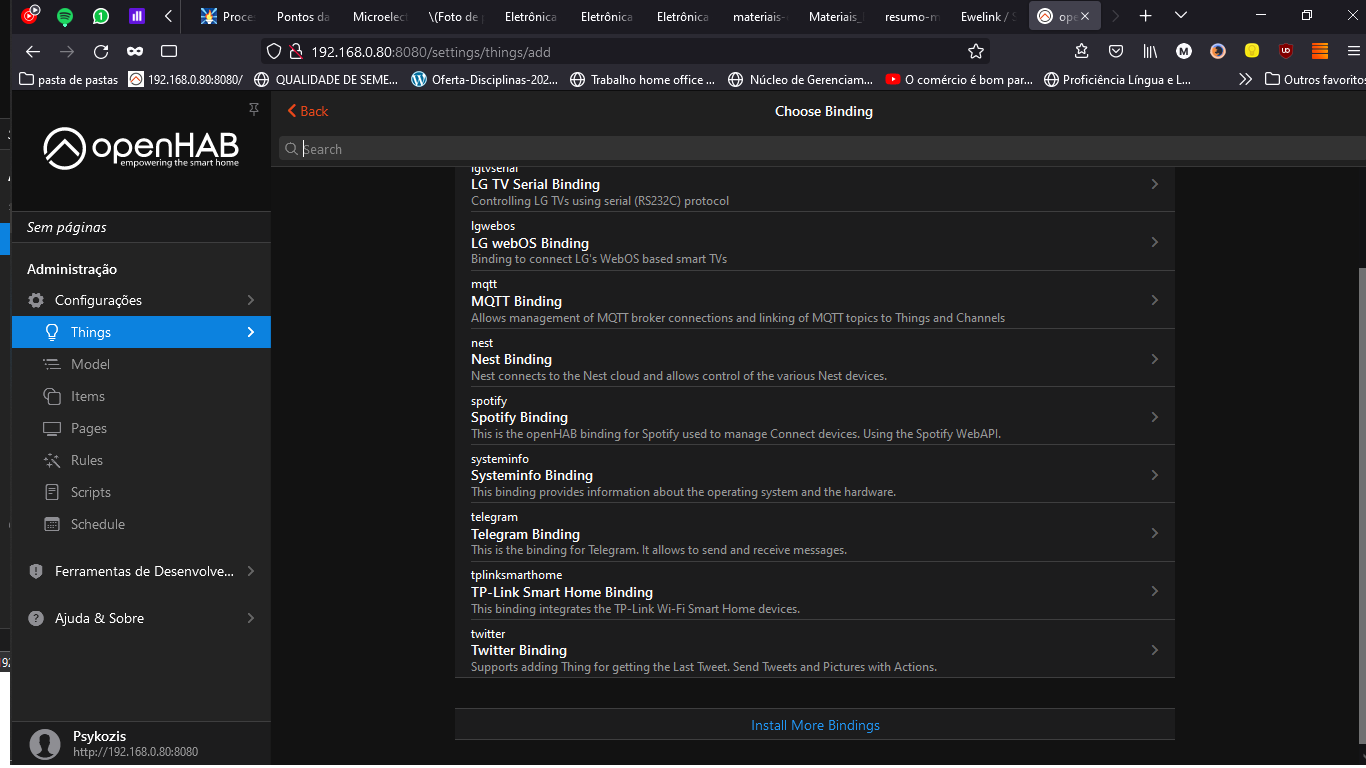Screen dimensions: 1366x768
Task: Click the binding Search field
Action: coord(820,149)
